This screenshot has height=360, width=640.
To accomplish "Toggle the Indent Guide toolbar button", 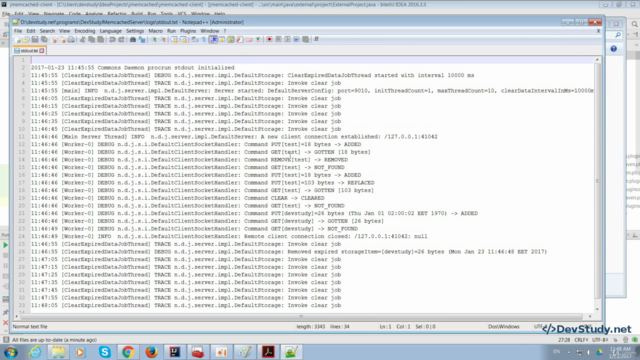I will coord(213,39).
